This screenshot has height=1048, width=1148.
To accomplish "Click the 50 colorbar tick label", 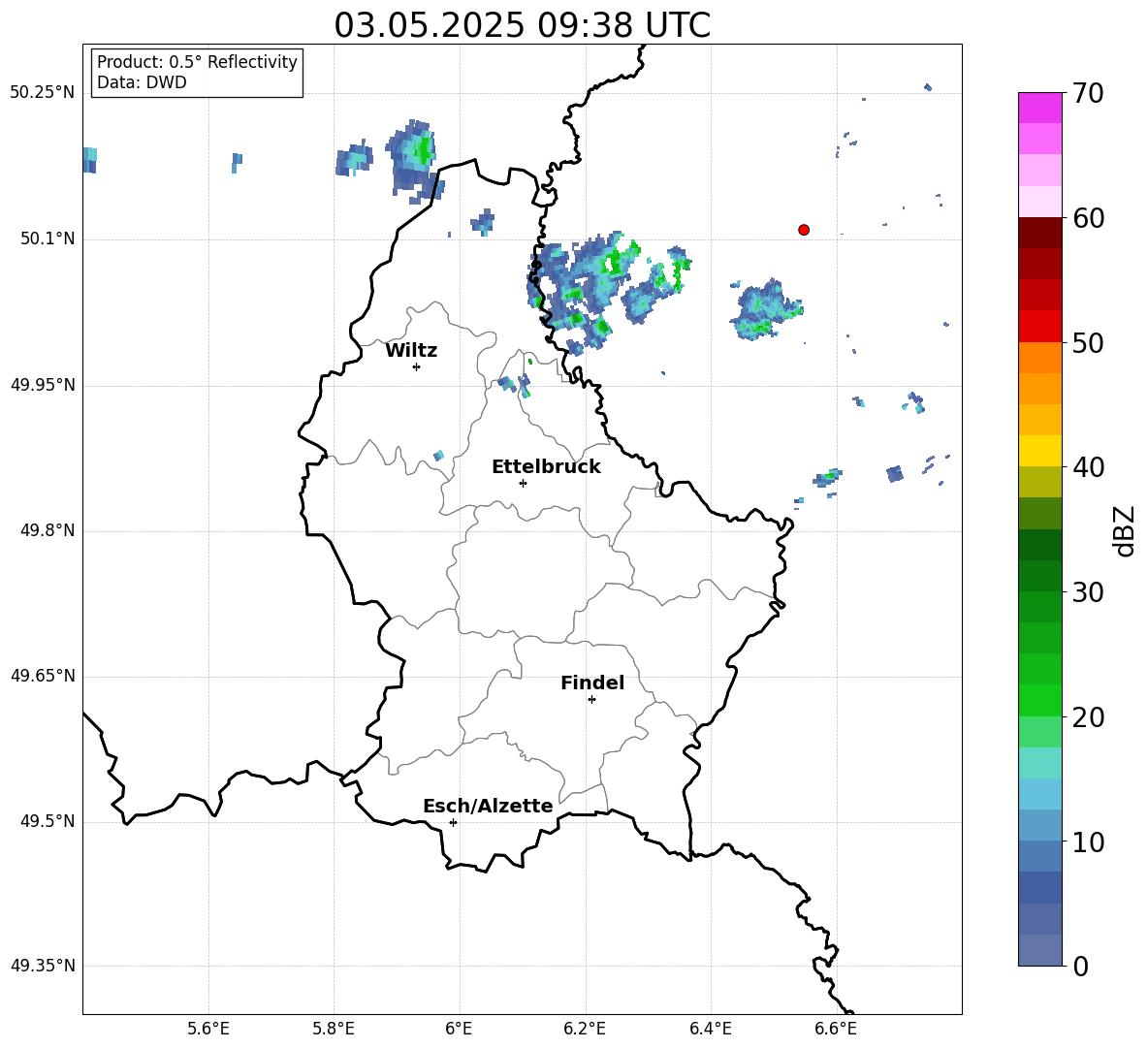I will (1088, 342).
